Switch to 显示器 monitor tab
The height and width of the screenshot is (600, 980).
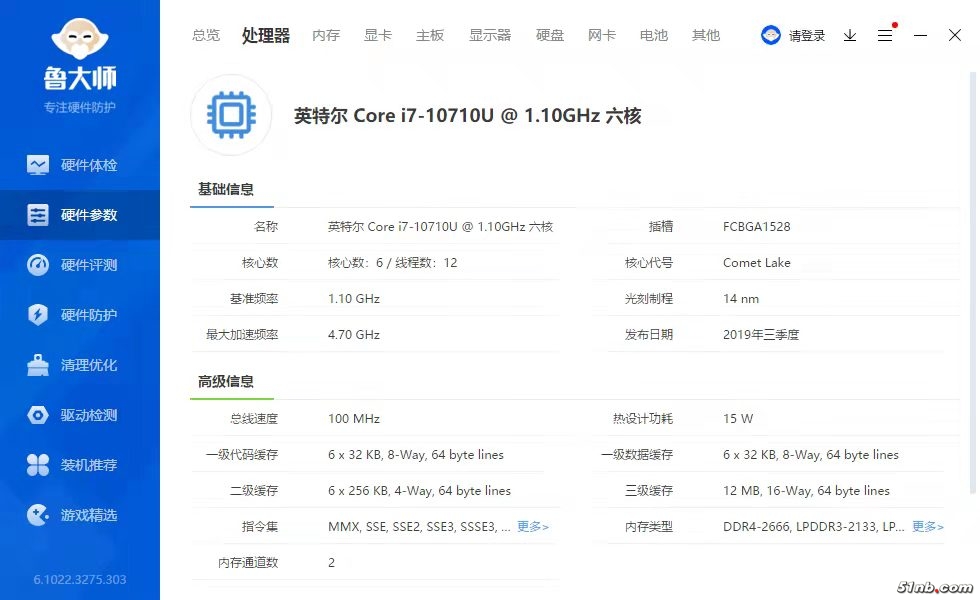pos(490,35)
